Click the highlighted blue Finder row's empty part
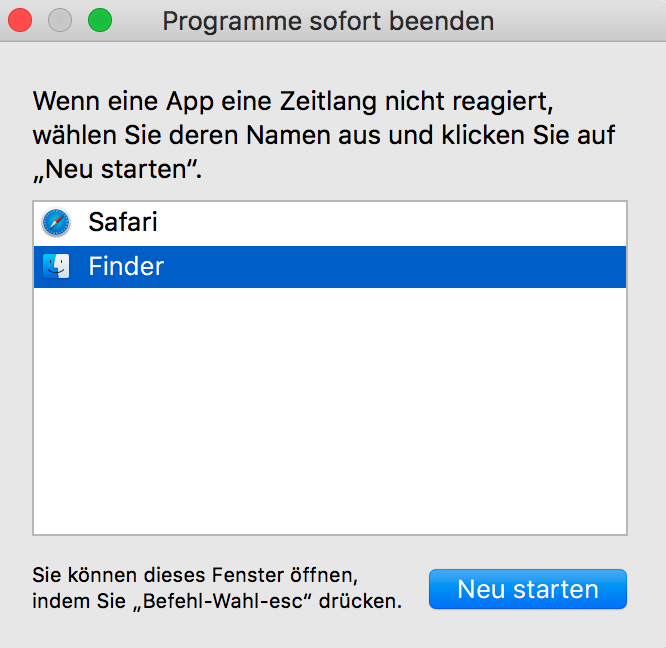 coord(400,267)
